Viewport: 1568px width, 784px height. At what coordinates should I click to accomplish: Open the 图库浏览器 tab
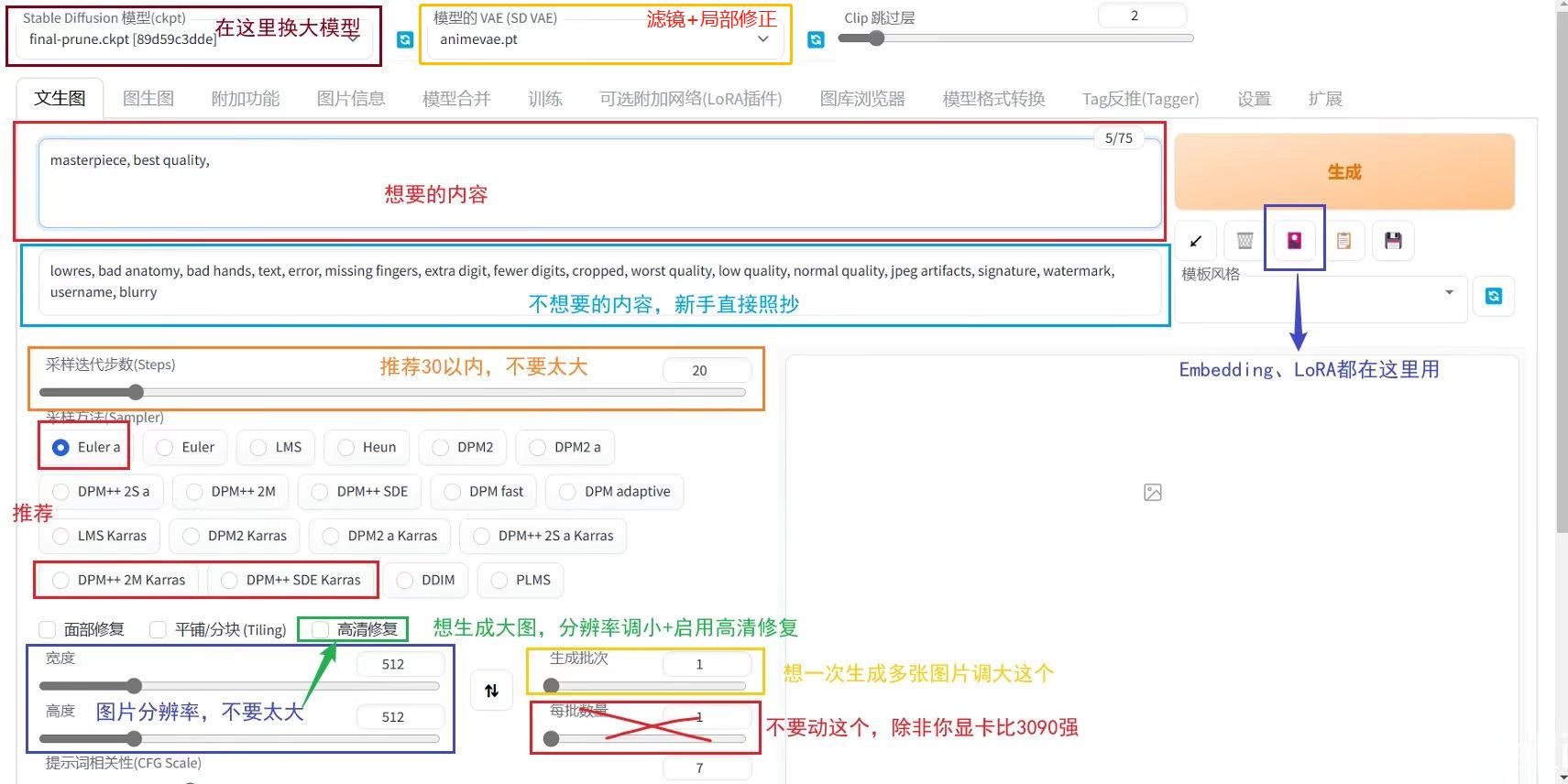tap(861, 99)
